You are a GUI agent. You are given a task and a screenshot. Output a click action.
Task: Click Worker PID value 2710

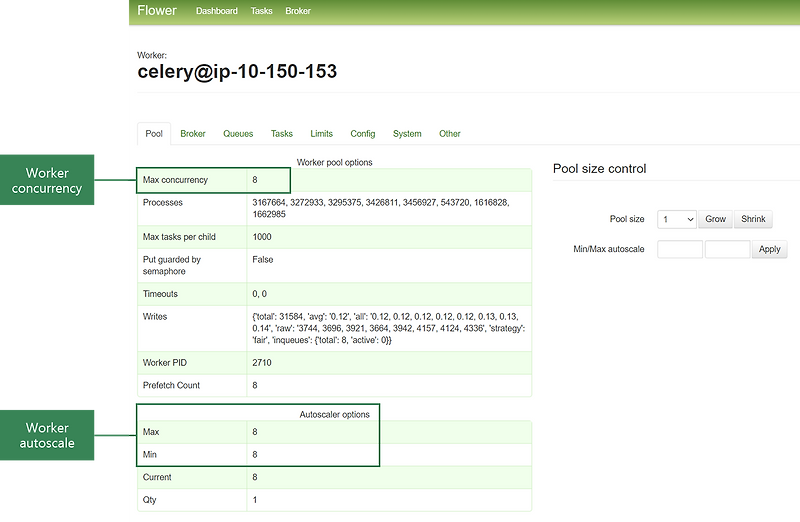point(262,363)
